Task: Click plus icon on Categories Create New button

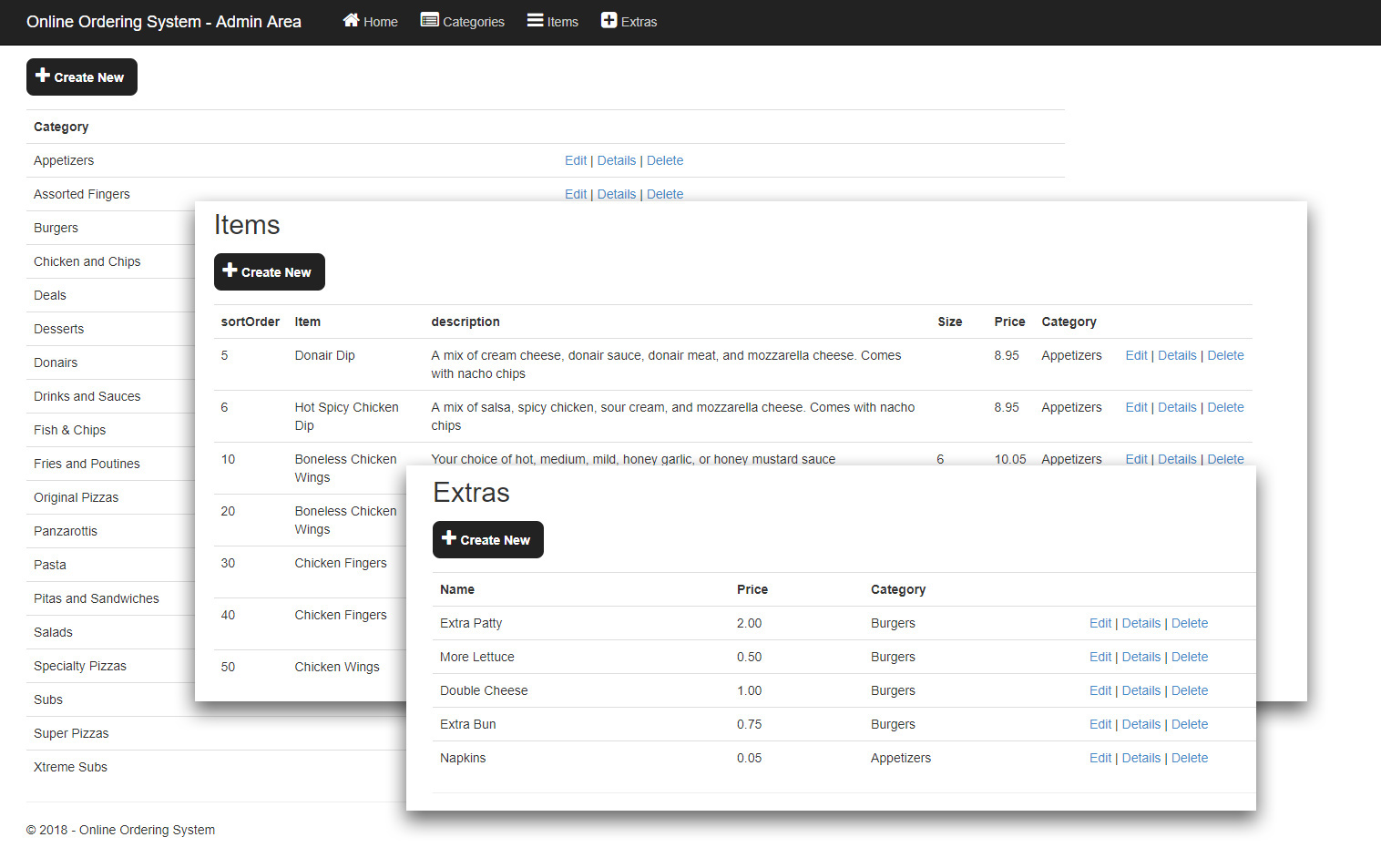Action: click(43, 76)
